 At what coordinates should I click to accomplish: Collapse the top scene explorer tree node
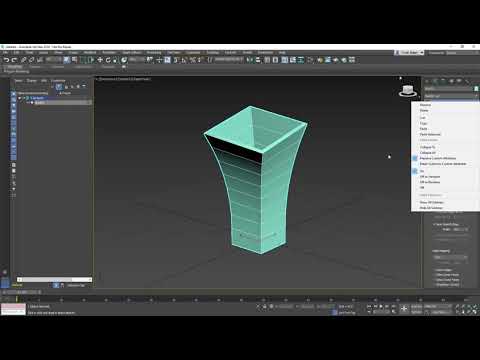pyautogui.click(x=20, y=98)
